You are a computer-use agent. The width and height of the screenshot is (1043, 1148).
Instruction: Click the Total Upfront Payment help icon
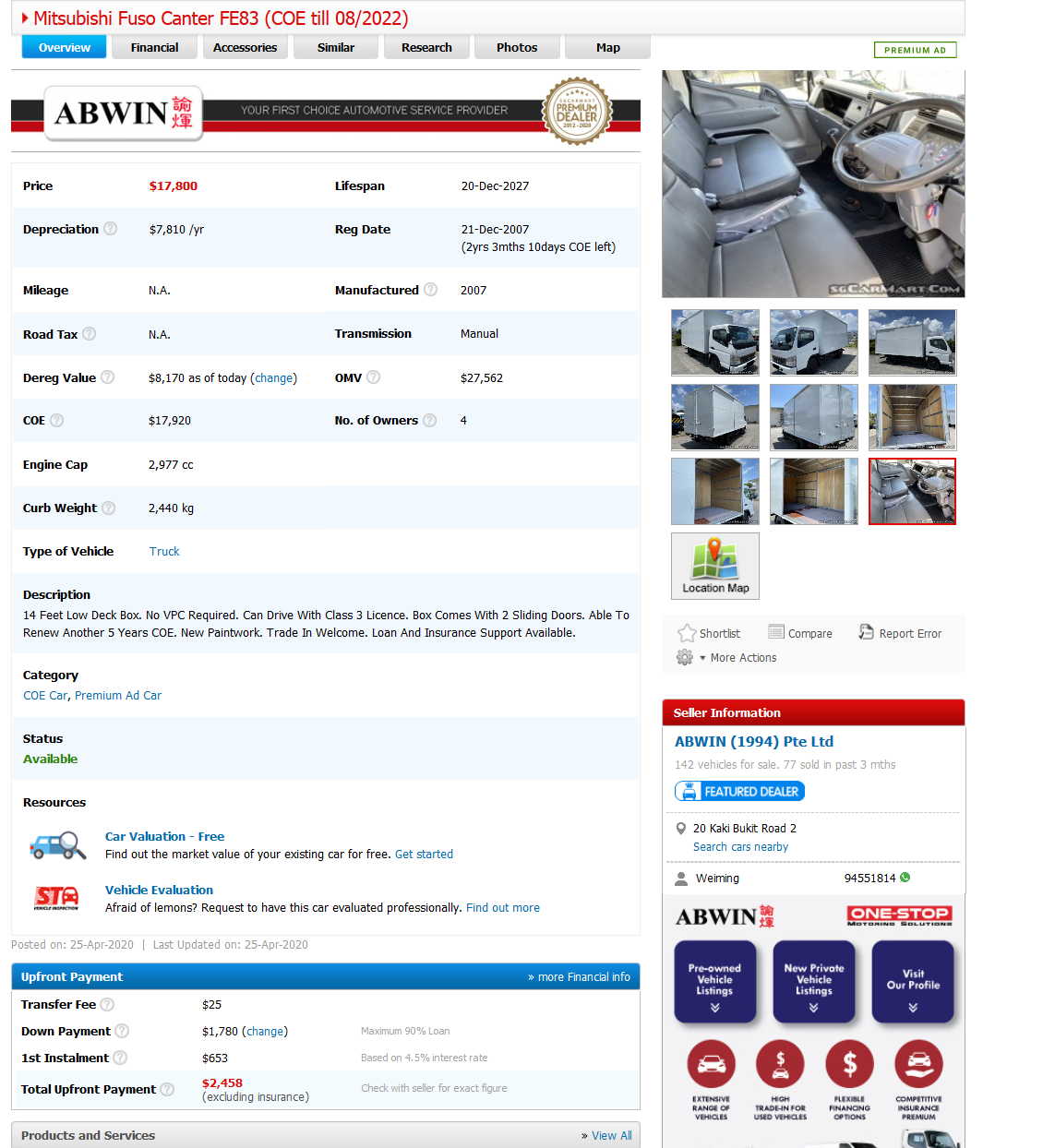click(167, 1090)
